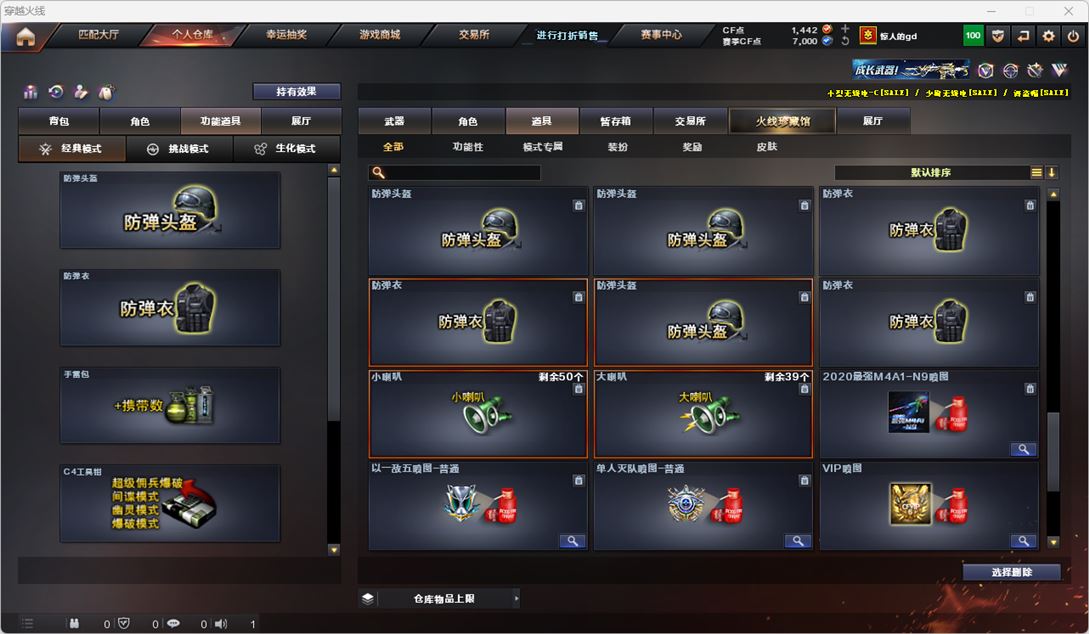Viewport: 1089px width, 634px height.
Task: Expand the 仓库物品上限 panel arrow
Action: 516,598
